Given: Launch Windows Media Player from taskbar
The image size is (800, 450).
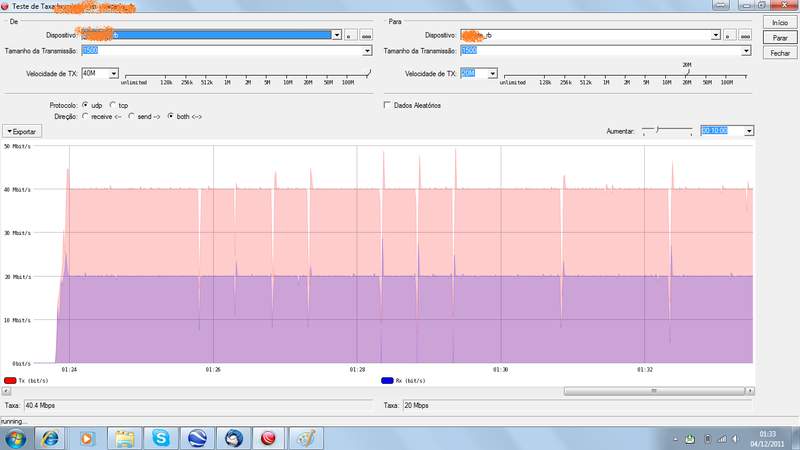Looking at the screenshot, I should pos(87,438).
